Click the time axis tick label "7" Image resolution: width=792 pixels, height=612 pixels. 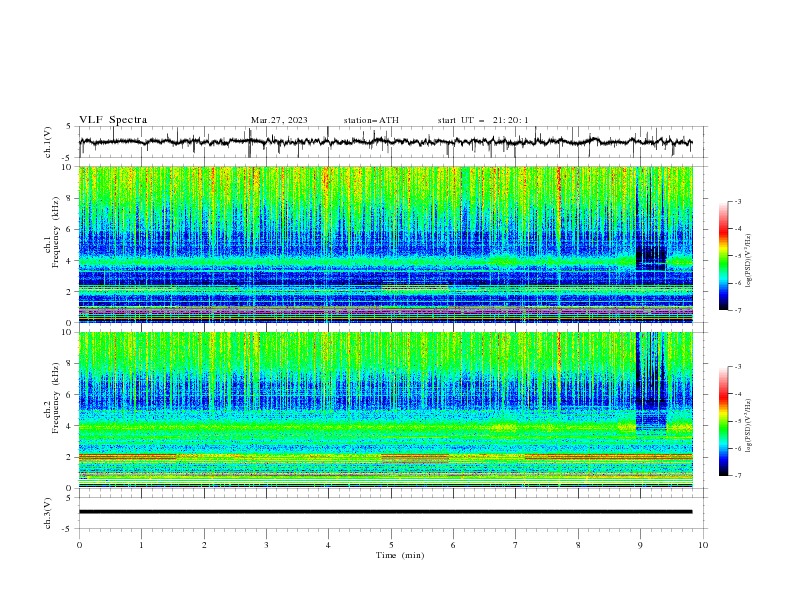[516, 545]
